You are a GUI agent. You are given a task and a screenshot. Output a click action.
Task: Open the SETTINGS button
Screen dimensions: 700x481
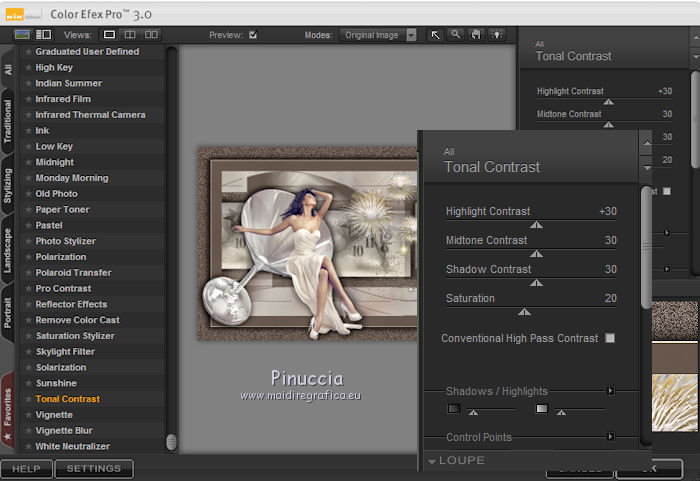[94, 468]
